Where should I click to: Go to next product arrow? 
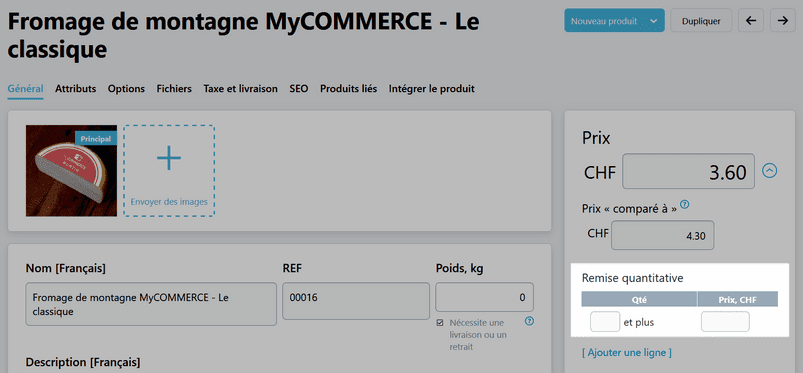(783, 20)
